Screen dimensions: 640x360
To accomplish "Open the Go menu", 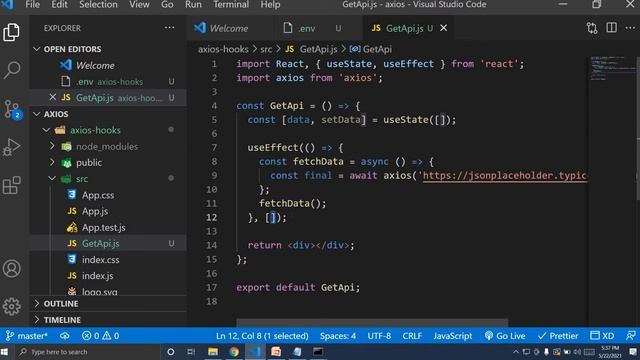I will 167,4.
